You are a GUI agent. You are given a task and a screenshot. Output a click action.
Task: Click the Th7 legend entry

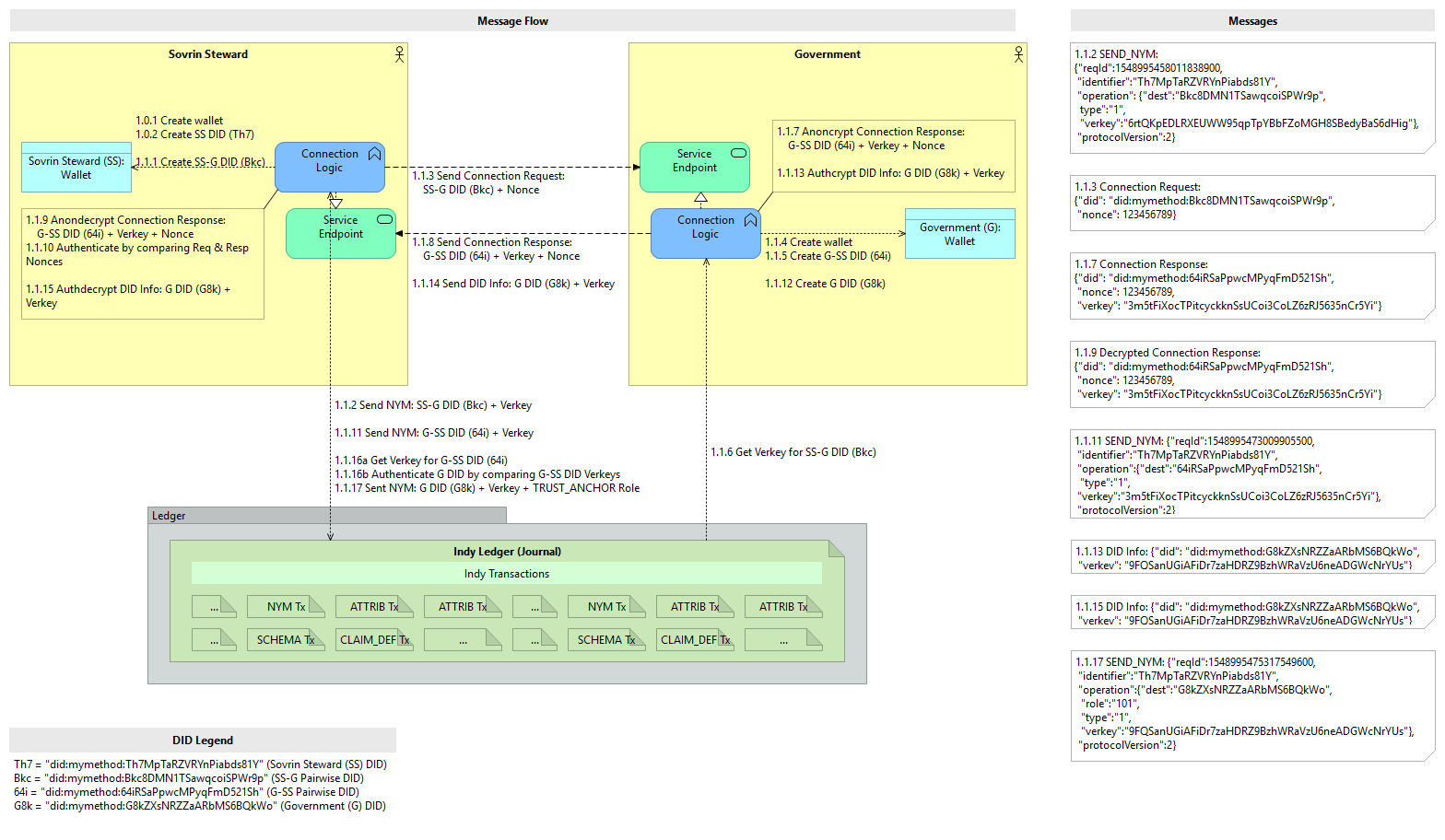click(200, 764)
